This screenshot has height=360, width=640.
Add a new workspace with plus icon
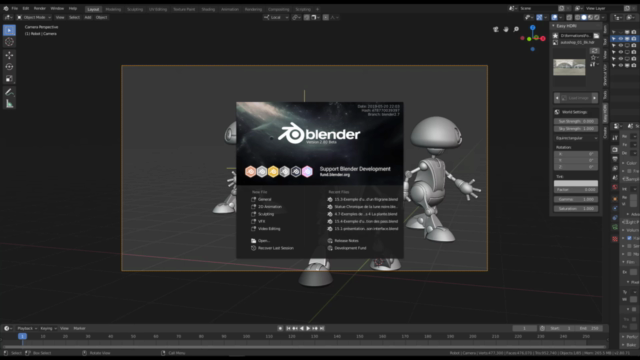[x=318, y=9]
